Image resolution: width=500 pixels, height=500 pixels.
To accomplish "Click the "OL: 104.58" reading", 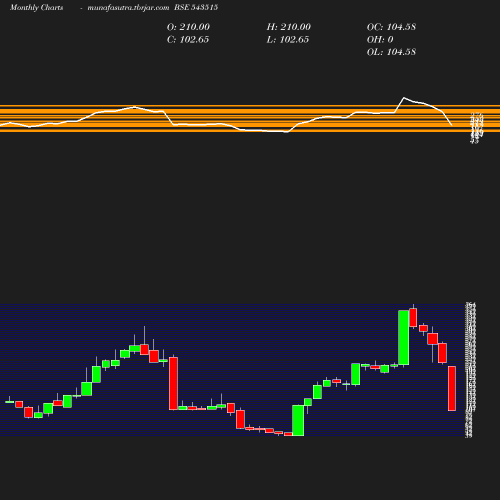I will click(x=391, y=52).
